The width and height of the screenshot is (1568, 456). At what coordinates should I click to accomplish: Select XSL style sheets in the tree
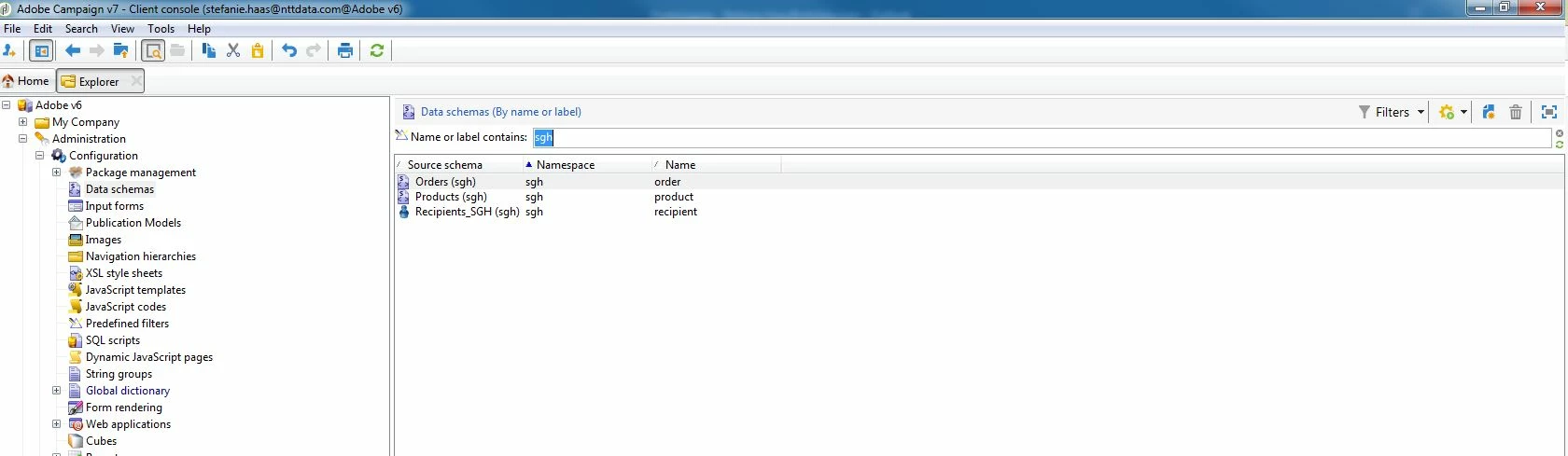click(x=124, y=273)
